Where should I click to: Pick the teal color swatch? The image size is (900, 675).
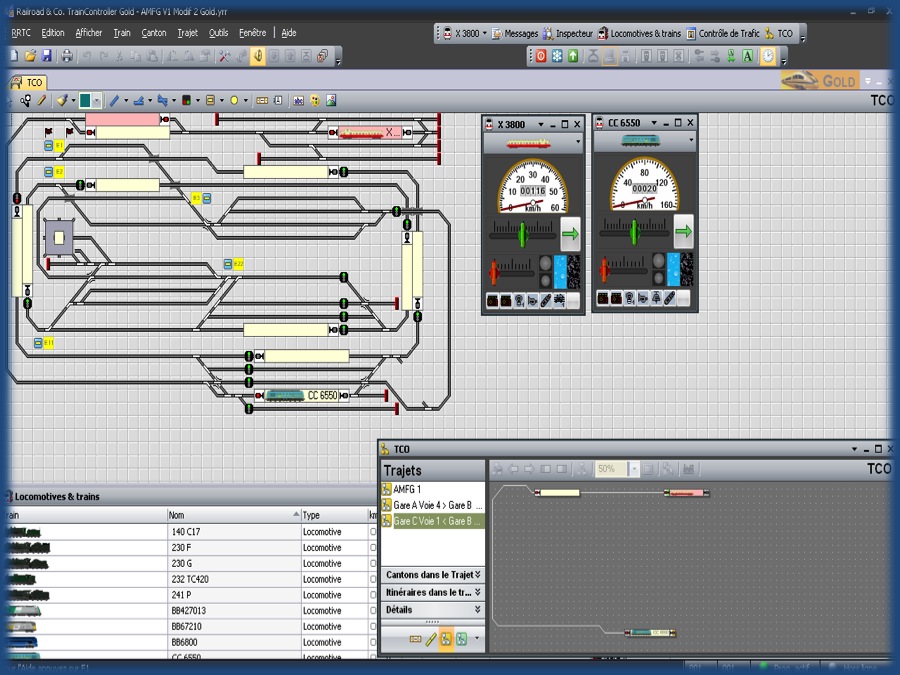85,100
